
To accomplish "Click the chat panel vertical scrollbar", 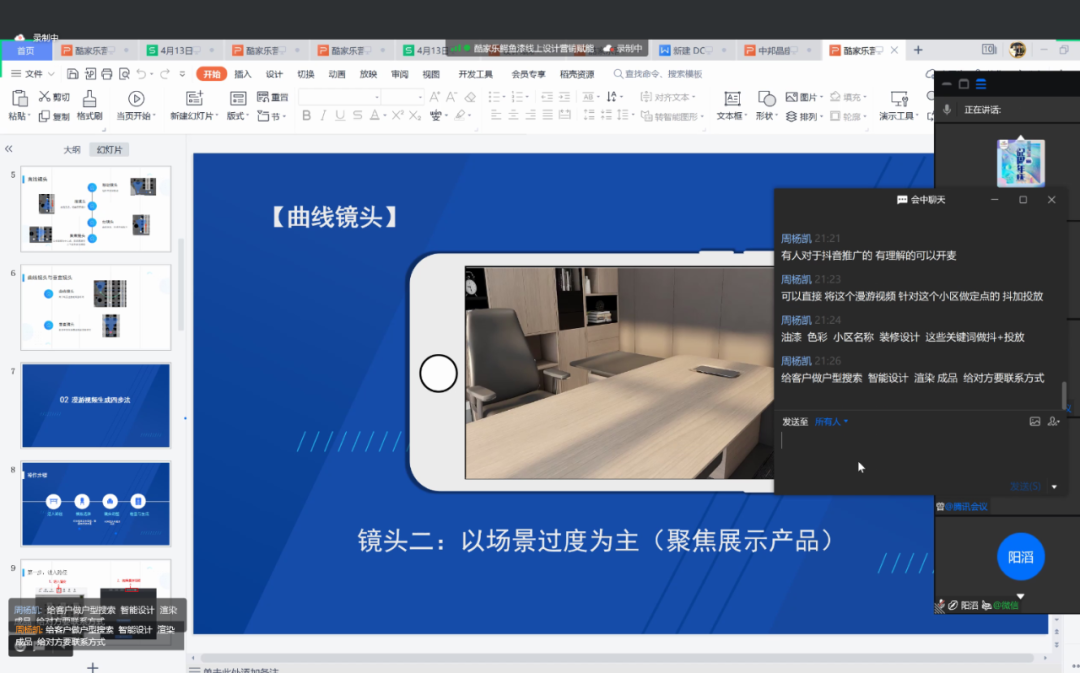I will click(1063, 394).
